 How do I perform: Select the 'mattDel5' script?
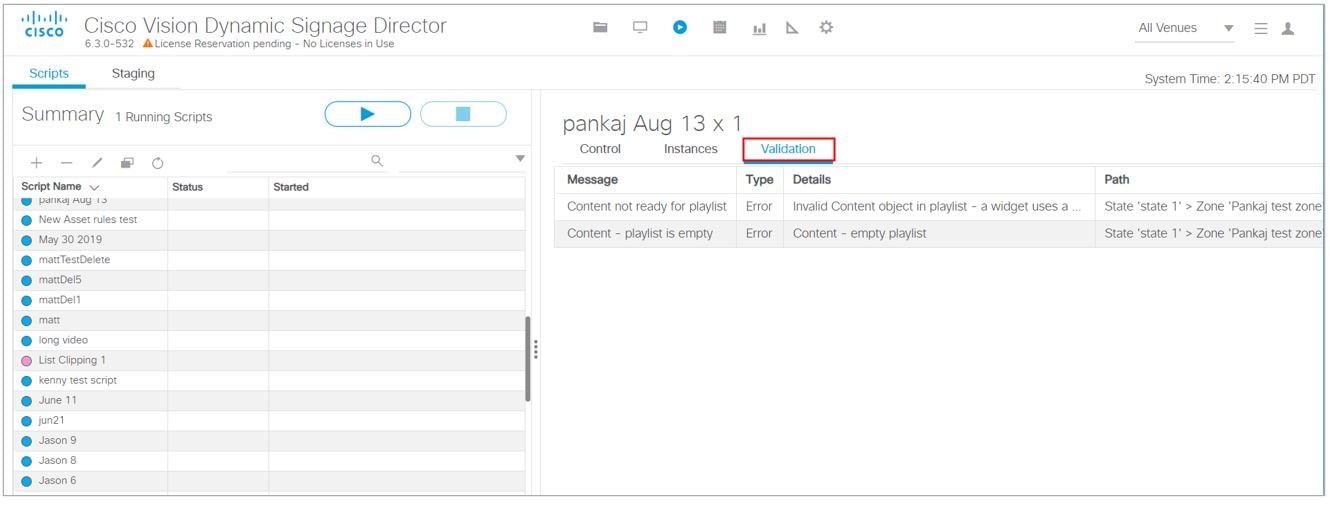269,280
